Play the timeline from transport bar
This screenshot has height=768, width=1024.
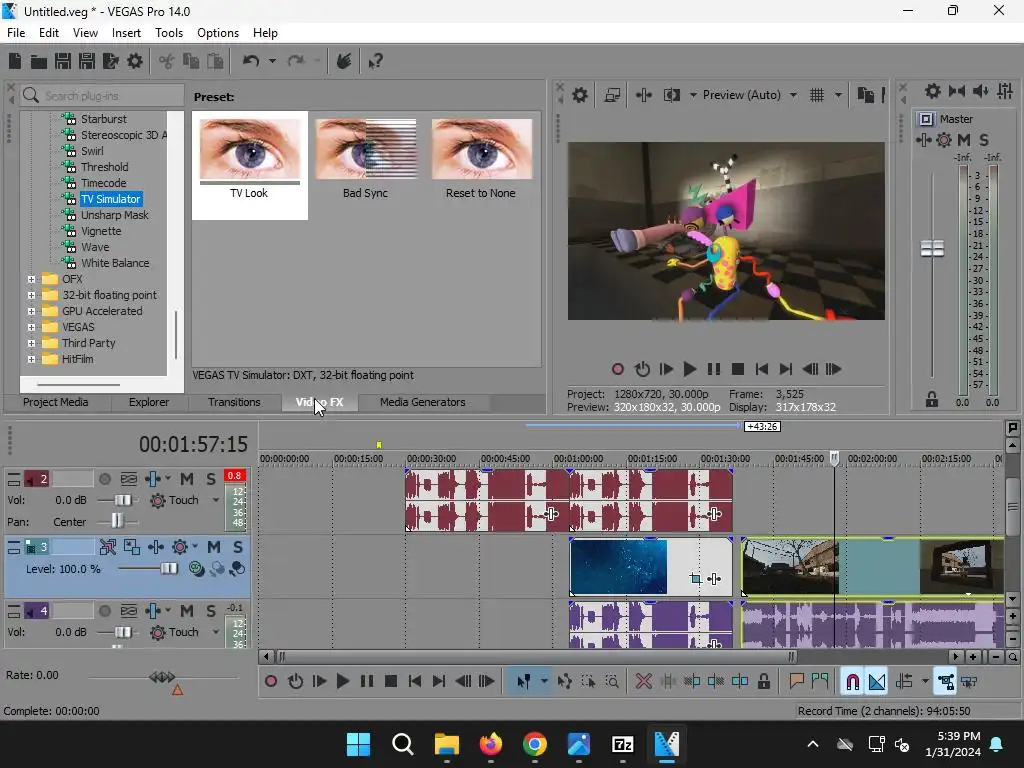pyautogui.click(x=342, y=682)
